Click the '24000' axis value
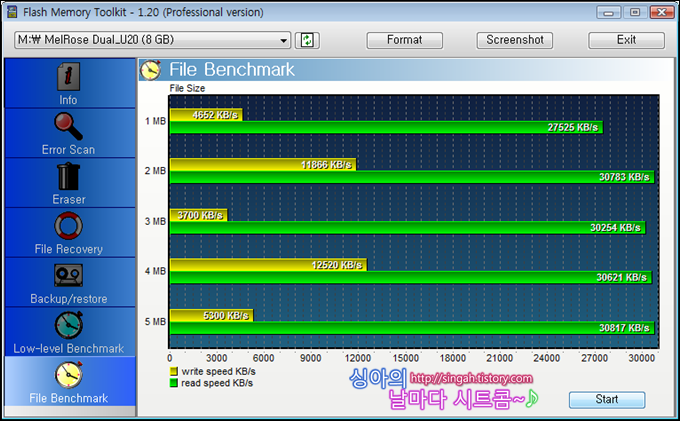Viewport: 680px width, 421px height. (x=546, y=358)
